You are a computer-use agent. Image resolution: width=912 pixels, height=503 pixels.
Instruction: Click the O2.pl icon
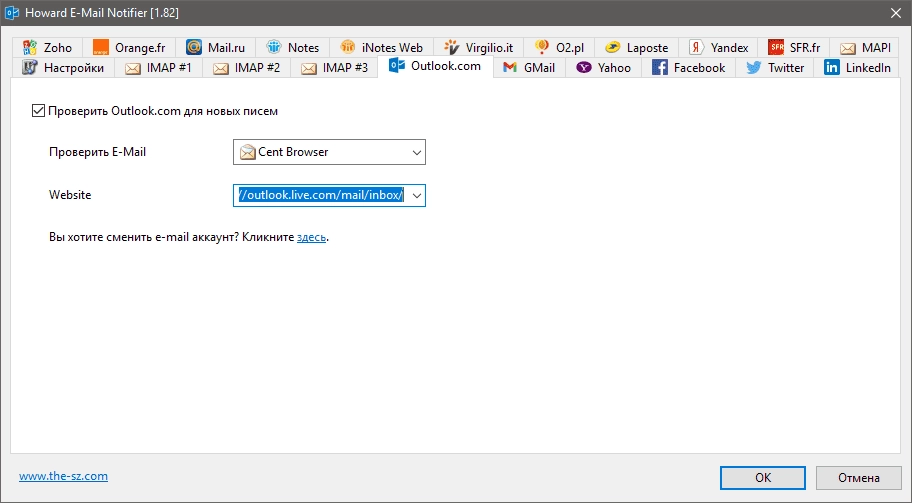pos(542,47)
